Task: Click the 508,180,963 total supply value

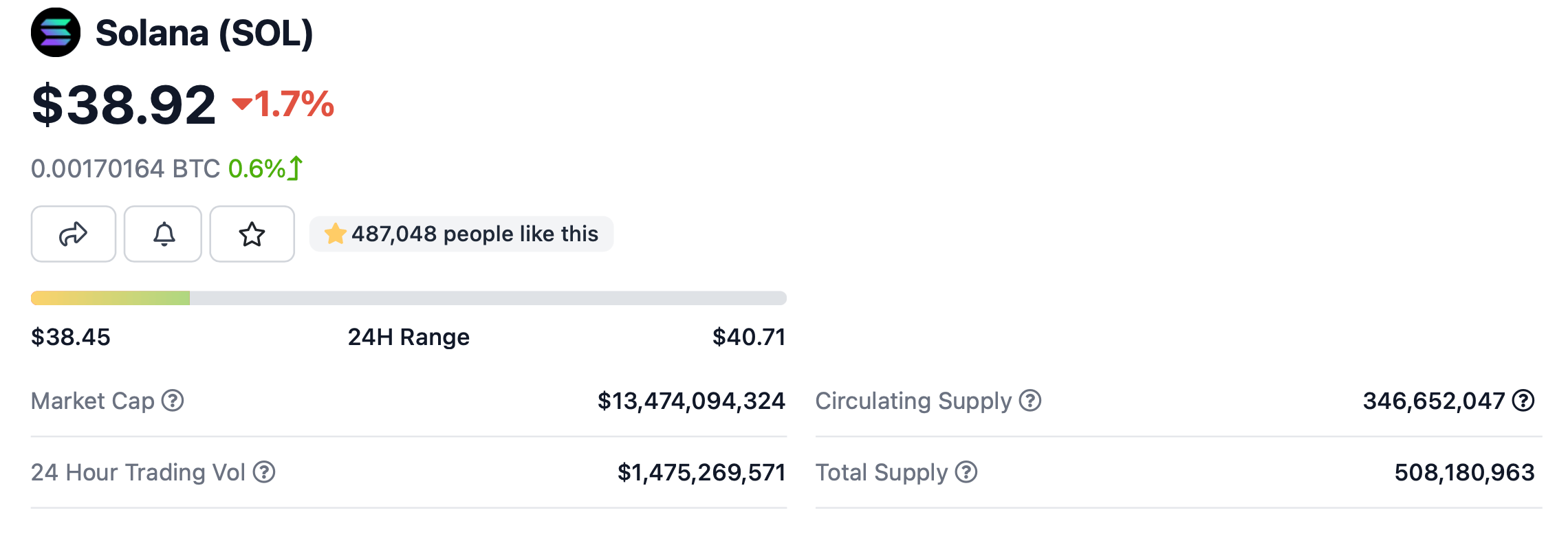Action: coord(1464,472)
